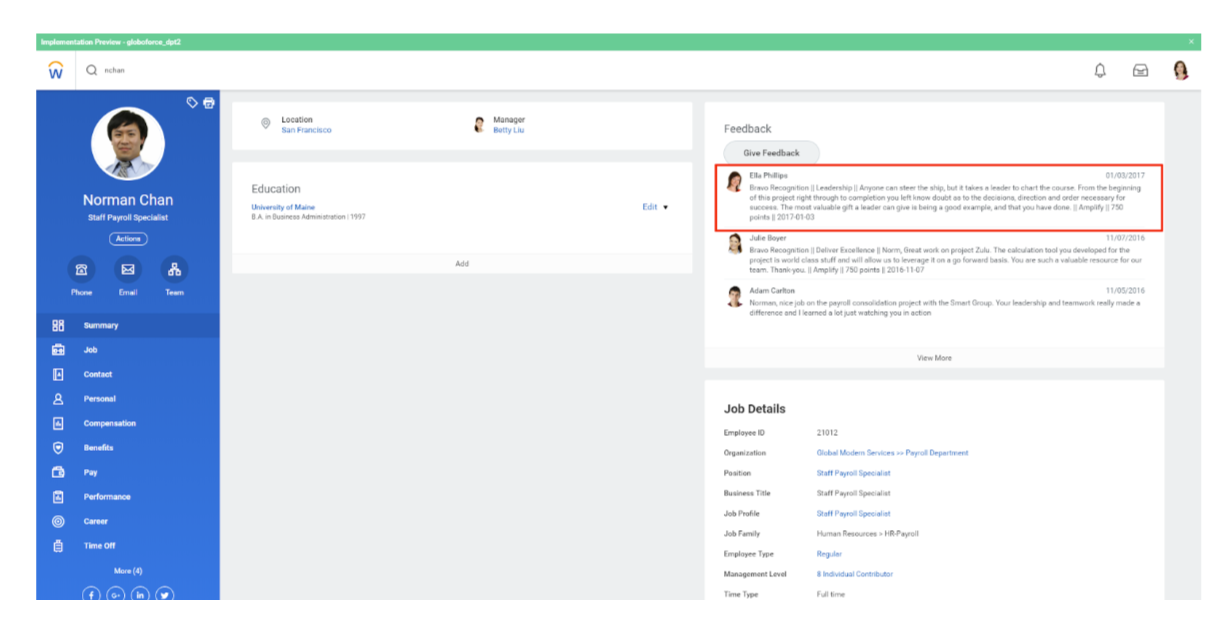Click the LinkedIn icon below the sidebar
1228x631 pixels.
click(139, 594)
